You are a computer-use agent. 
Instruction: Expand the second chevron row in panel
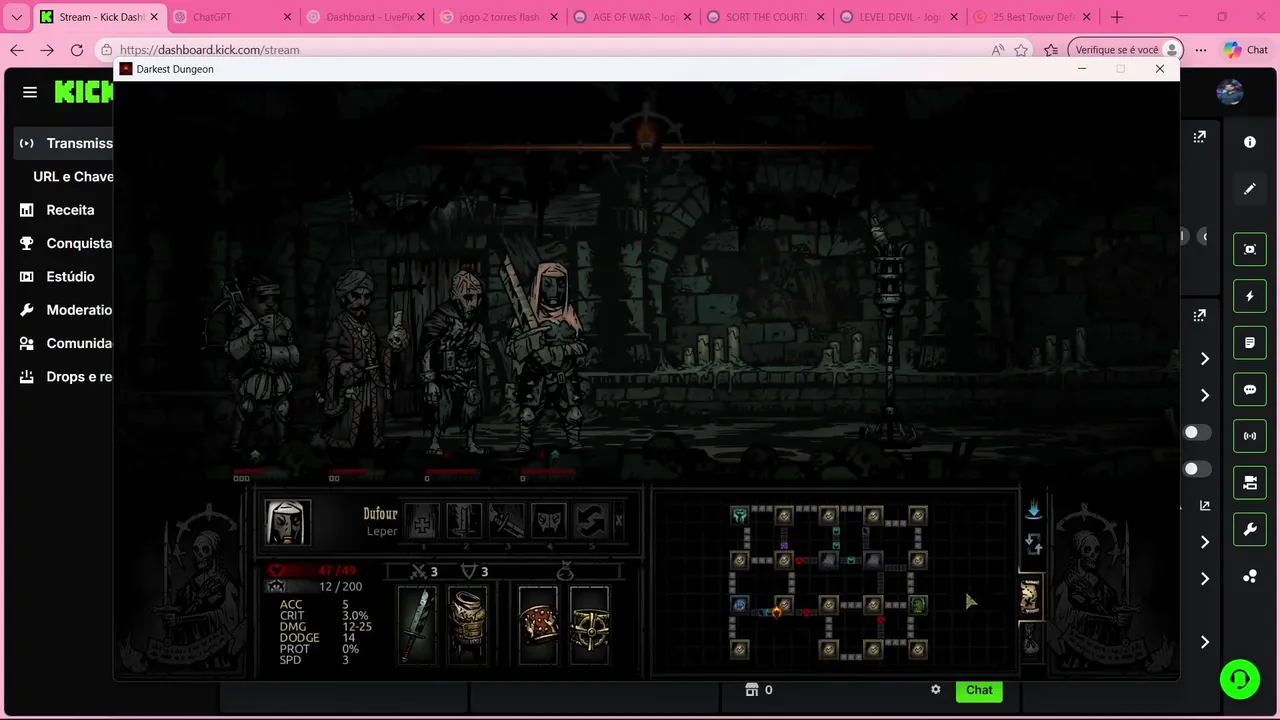[1205, 396]
